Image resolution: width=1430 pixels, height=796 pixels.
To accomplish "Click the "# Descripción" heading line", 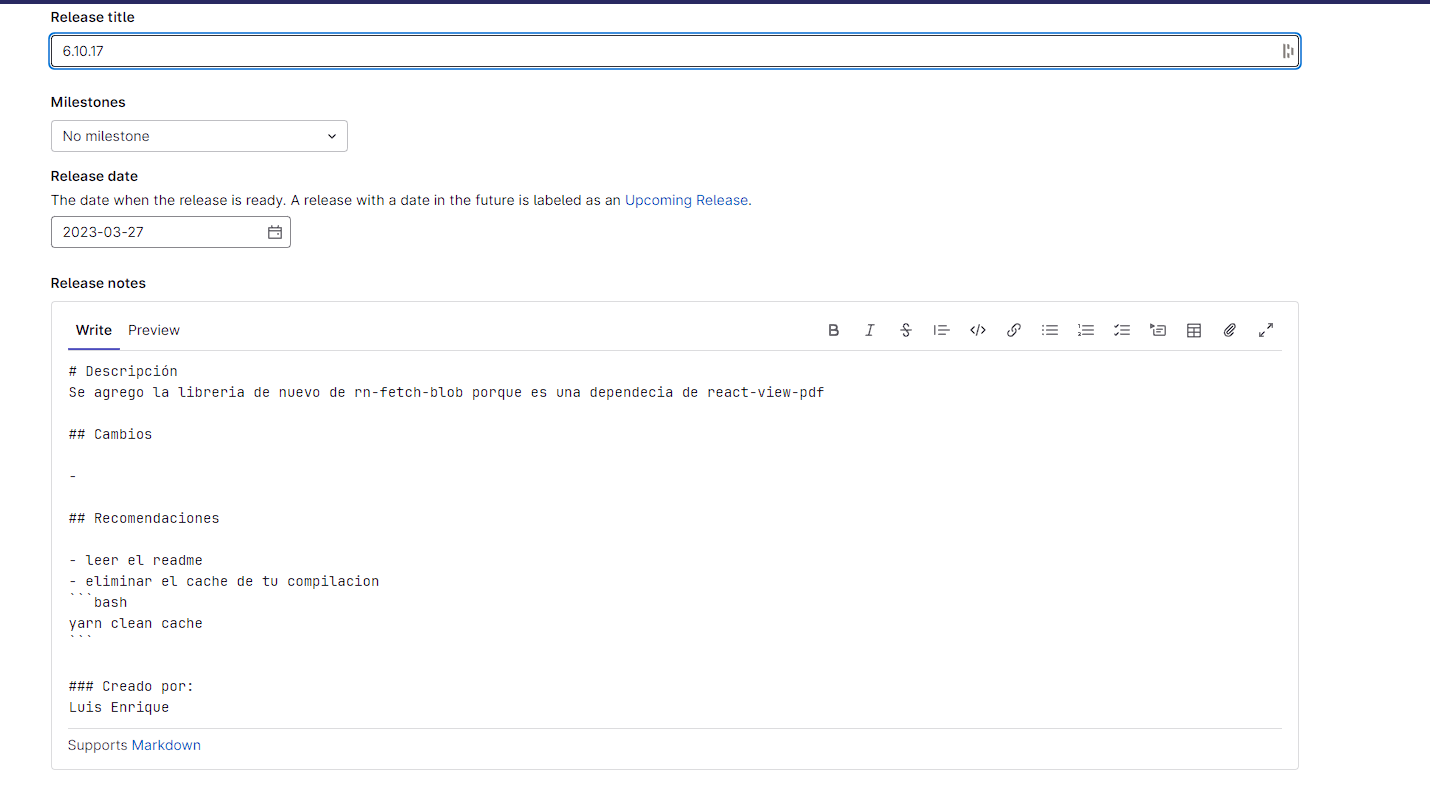I will coord(123,371).
